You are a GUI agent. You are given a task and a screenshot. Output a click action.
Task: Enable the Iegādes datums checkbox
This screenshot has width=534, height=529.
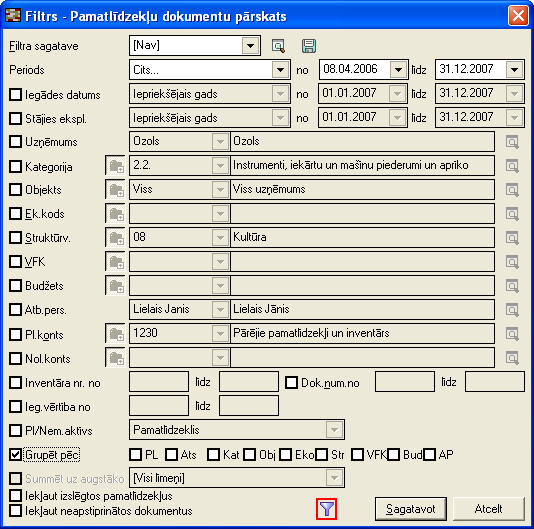tap(15, 94)
